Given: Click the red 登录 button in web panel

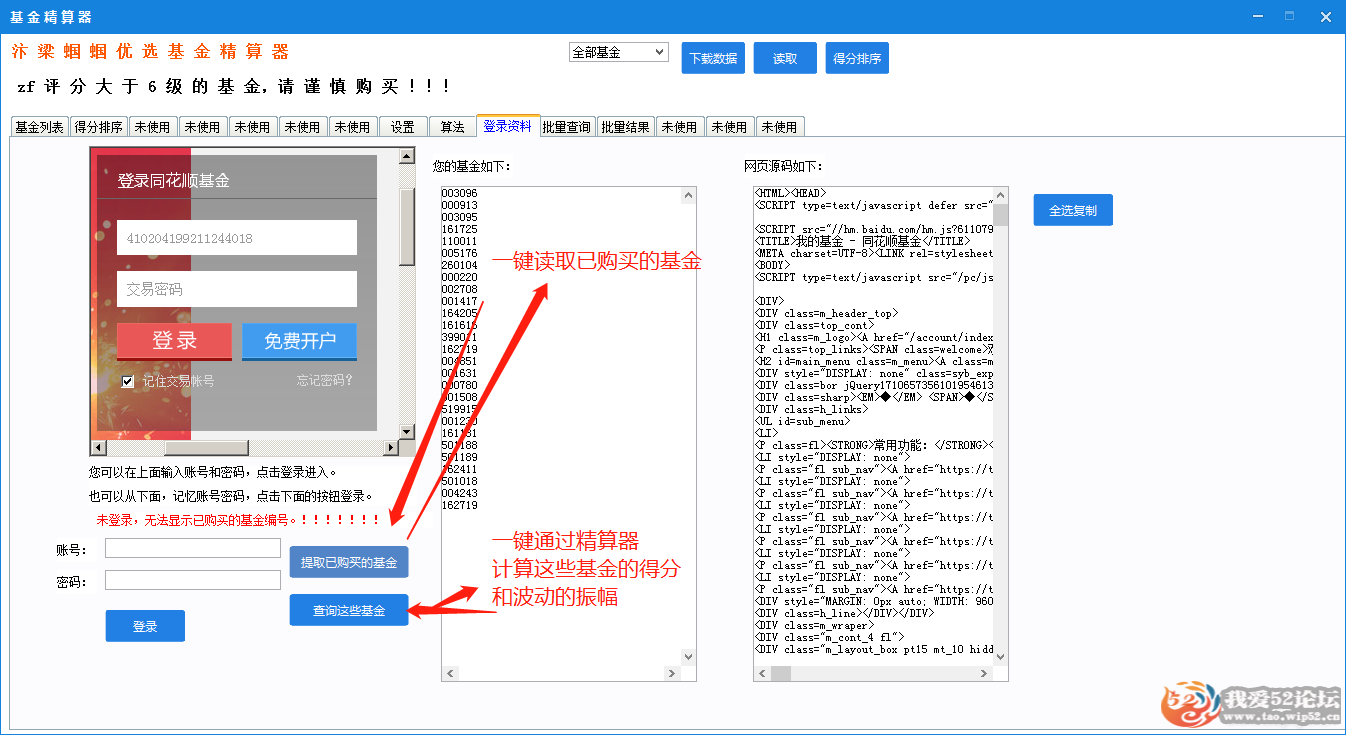Looking at the screenshot, I should point(174,341).
